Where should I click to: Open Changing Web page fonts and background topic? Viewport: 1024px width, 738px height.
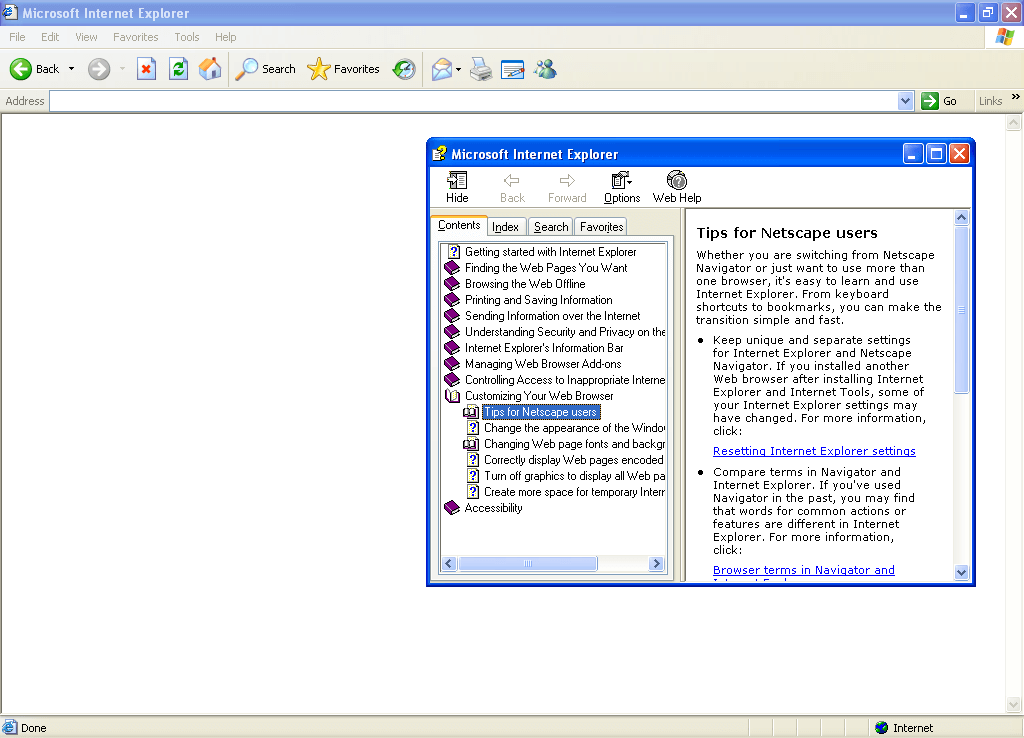(574, 444)
